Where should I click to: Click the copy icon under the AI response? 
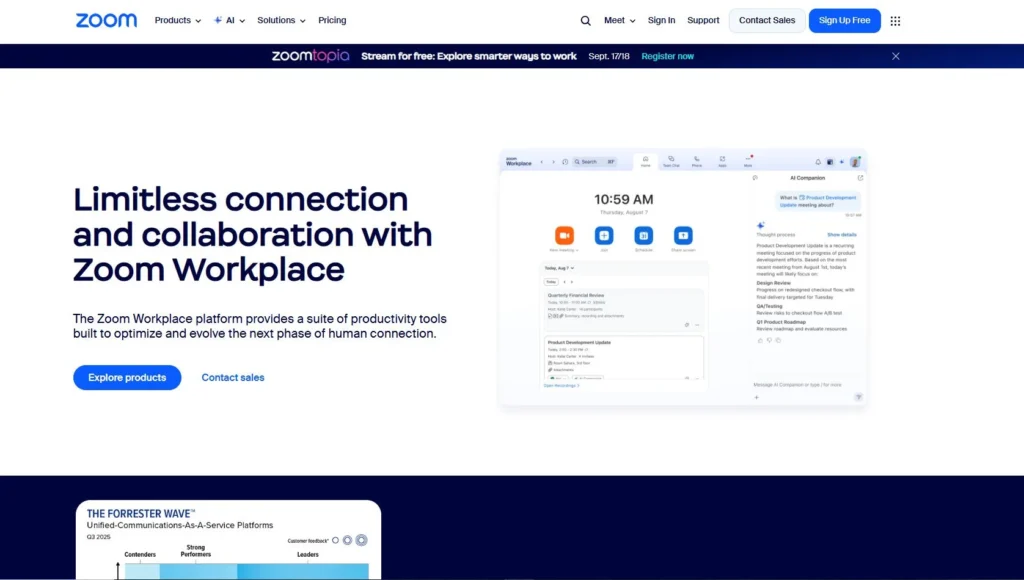[778, 340]
